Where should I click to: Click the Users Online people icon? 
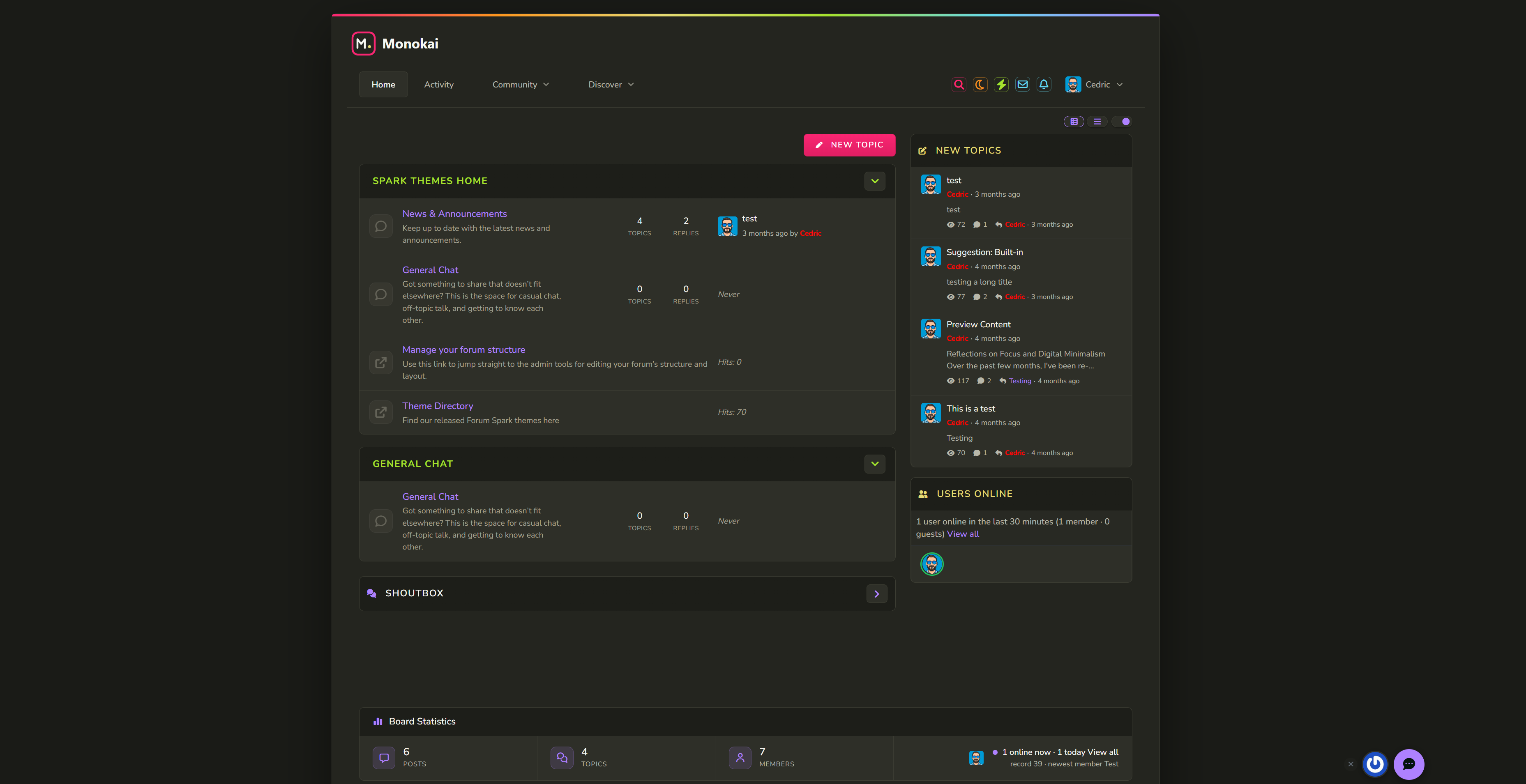[923, 494]
